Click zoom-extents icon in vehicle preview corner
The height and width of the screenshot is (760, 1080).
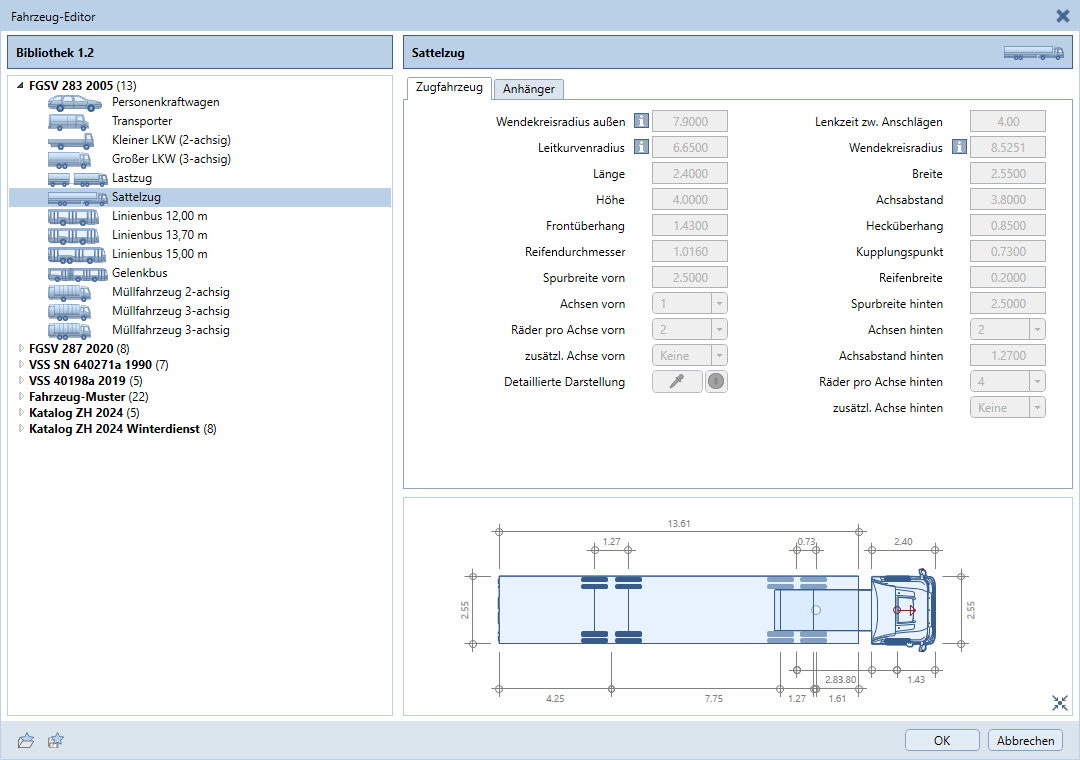click(x=1060, y=703)
